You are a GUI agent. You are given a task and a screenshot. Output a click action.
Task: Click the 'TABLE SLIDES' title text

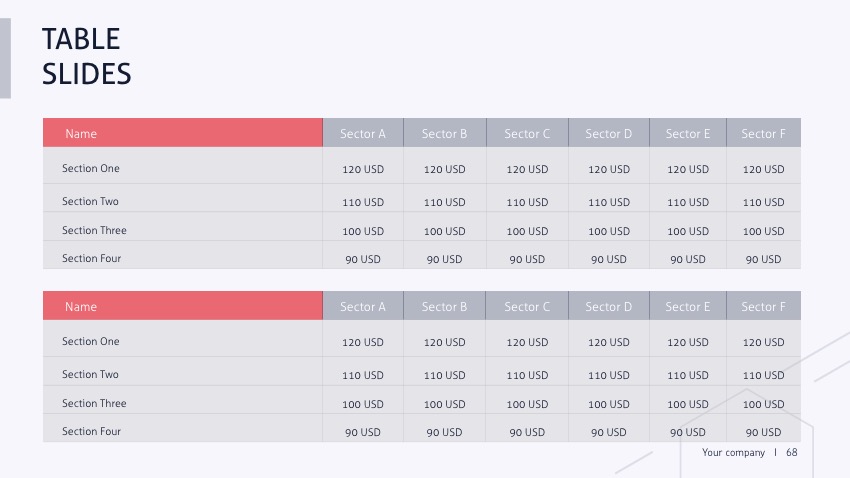[x=87, y=56]
